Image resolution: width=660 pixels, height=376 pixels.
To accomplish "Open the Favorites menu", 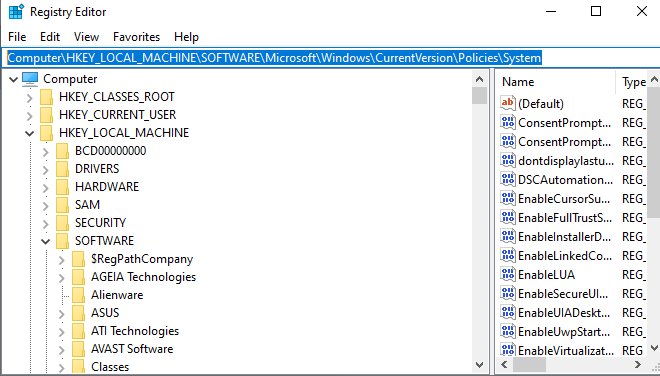I will tap(136, 37).
